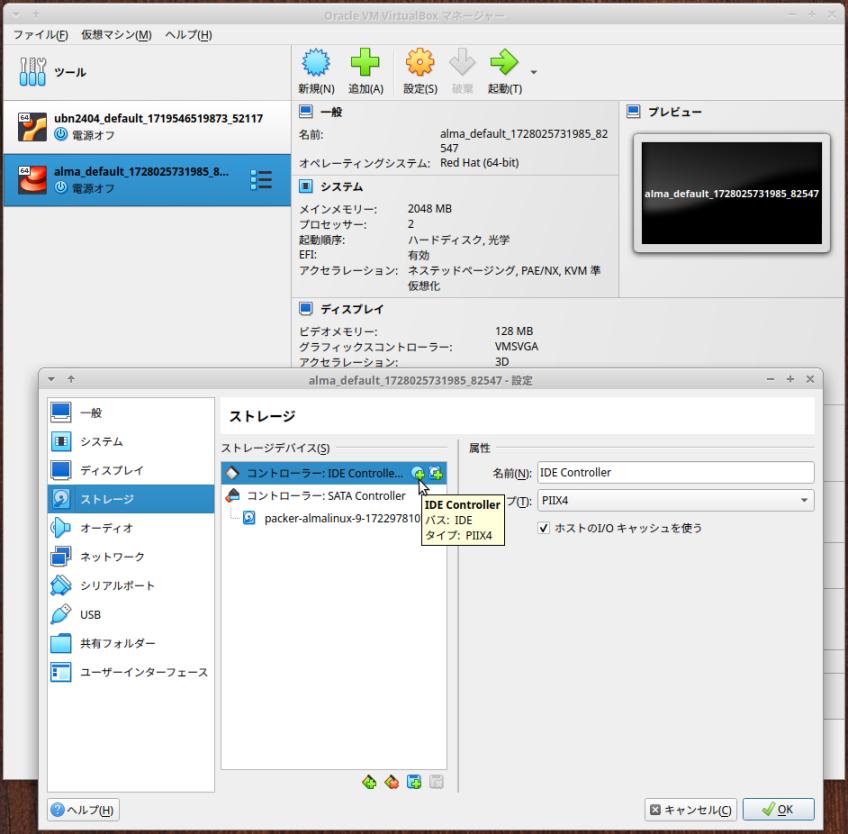The height and width of the screenshot is (834, 848).
Task: Click the Cancel (キャンセル) button
Action: tap(691, 810)
